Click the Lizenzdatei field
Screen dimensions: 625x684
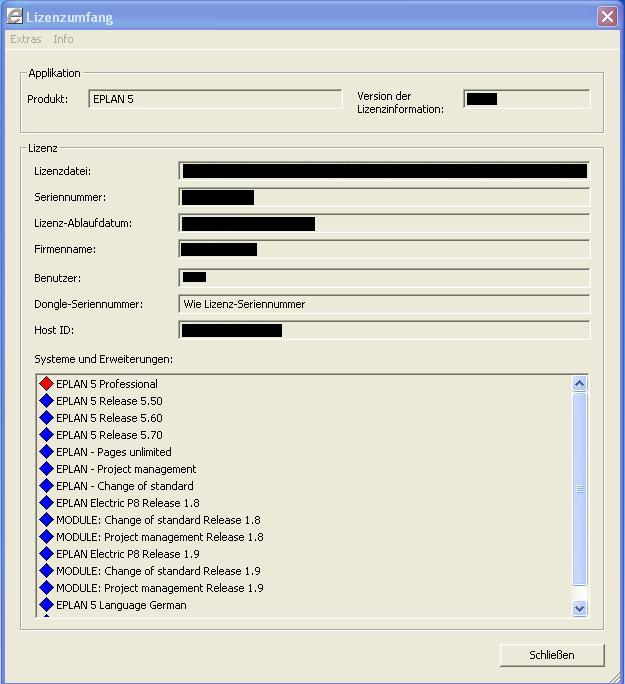pyautogui.click(x=384, y=171)
